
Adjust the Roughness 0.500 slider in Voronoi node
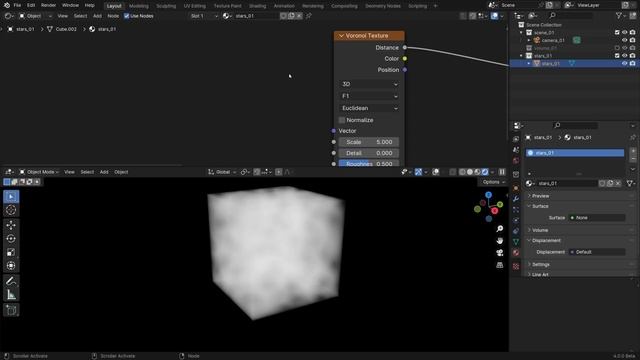369,163
